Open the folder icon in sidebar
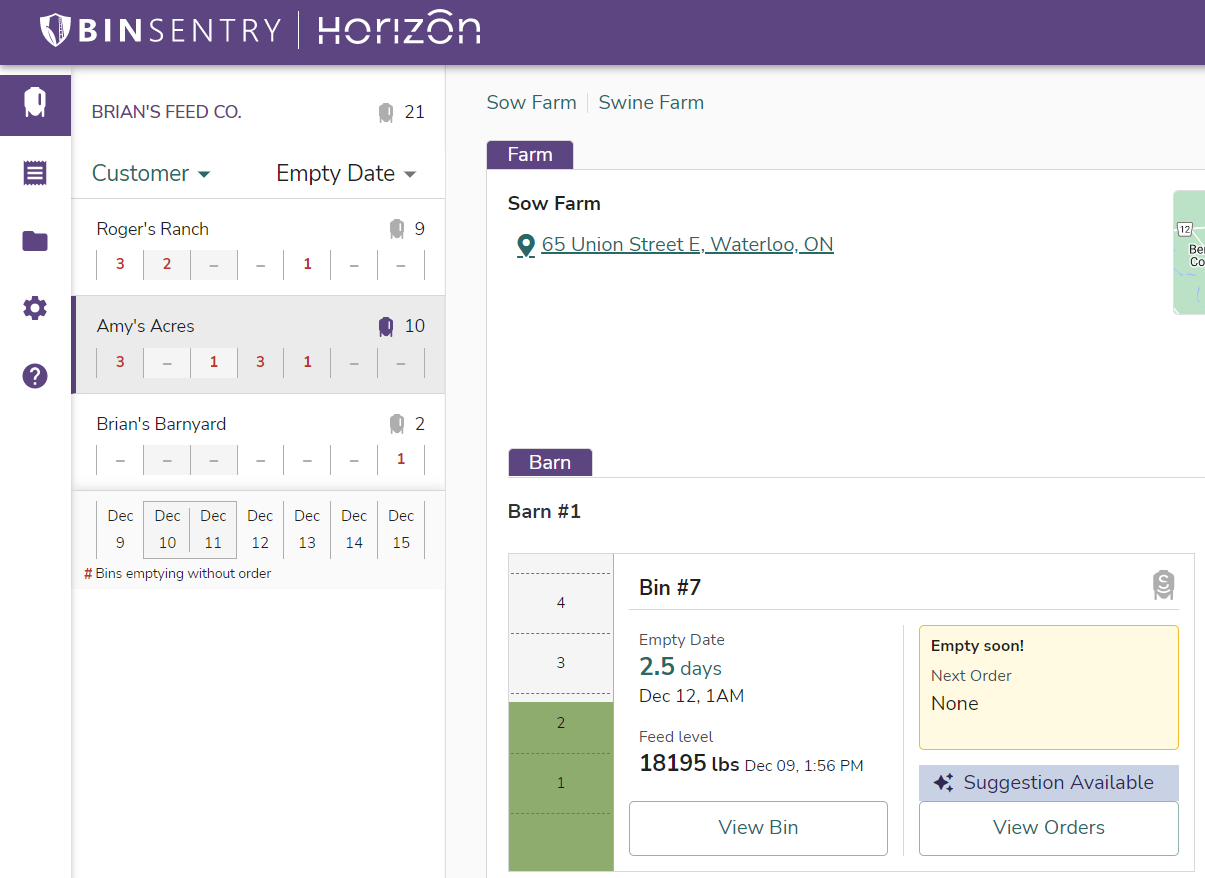Viewport: 1205px width, 878px height. (x=35, y=241)
